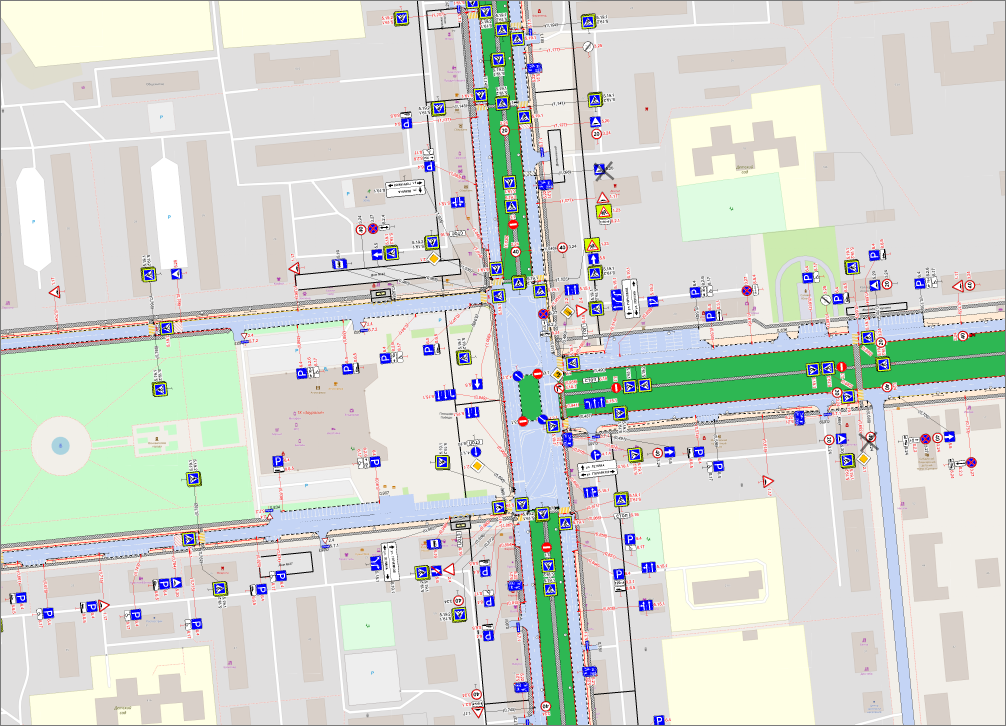1006x726 pixels.
Task: Select the traffic light box northwest of the intersection
Action: click(x=381, y=293)
